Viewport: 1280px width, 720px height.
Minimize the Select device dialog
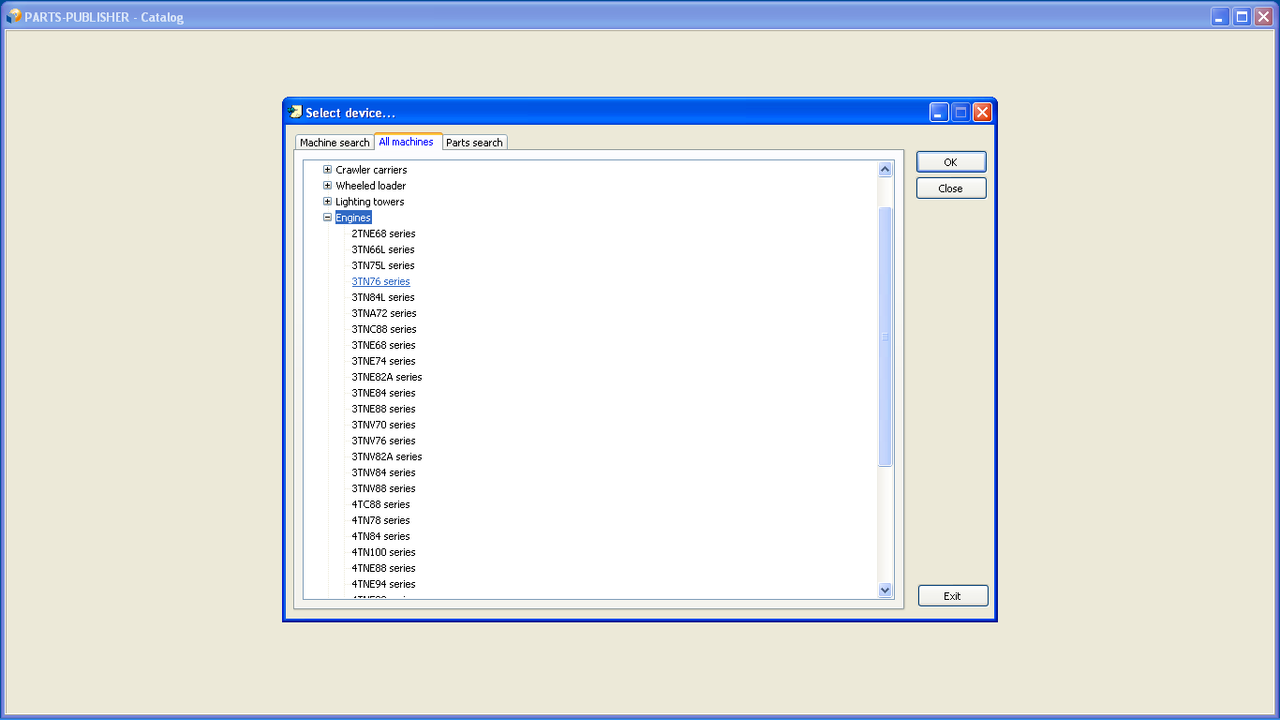click(939, 112)
